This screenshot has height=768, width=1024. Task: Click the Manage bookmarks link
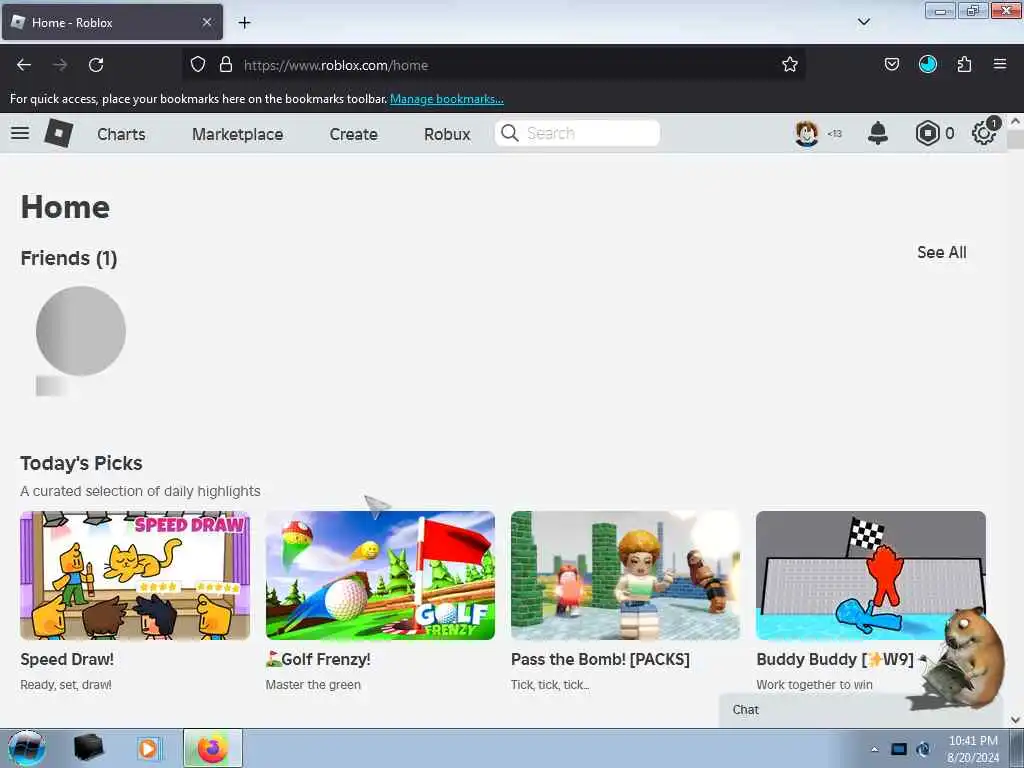[x=447, y=99]
